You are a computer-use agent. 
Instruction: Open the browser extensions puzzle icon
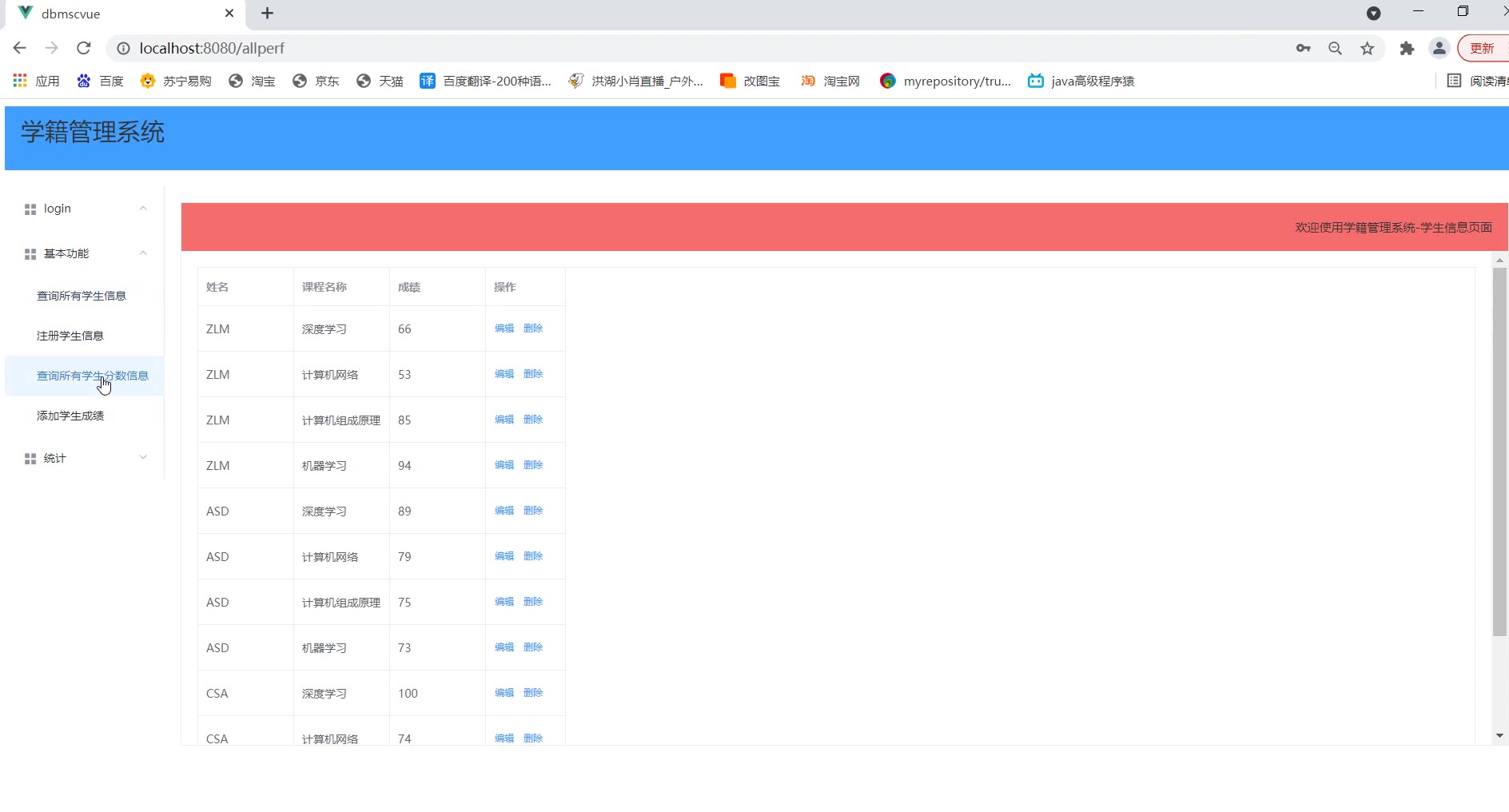[x=1407, y=48]
